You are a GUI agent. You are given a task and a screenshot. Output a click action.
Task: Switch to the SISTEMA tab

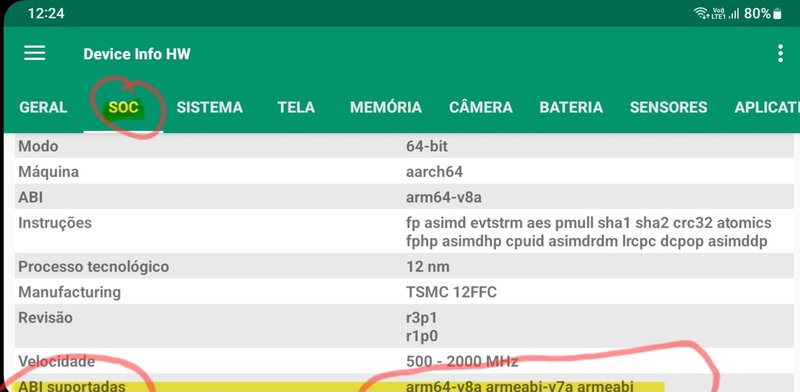click(x=210, y=107)
